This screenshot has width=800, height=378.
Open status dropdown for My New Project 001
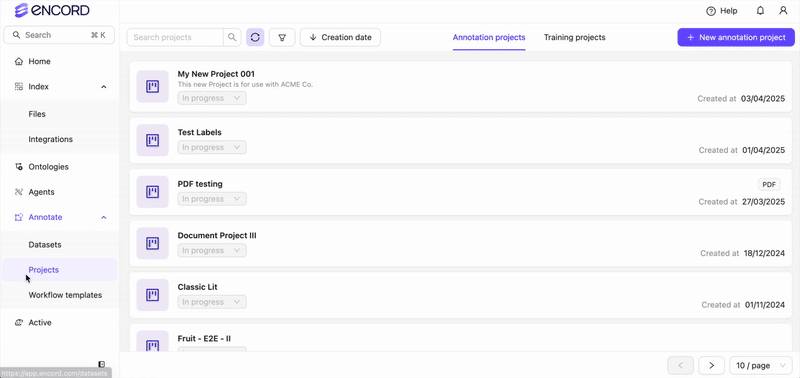click(212, 98)
